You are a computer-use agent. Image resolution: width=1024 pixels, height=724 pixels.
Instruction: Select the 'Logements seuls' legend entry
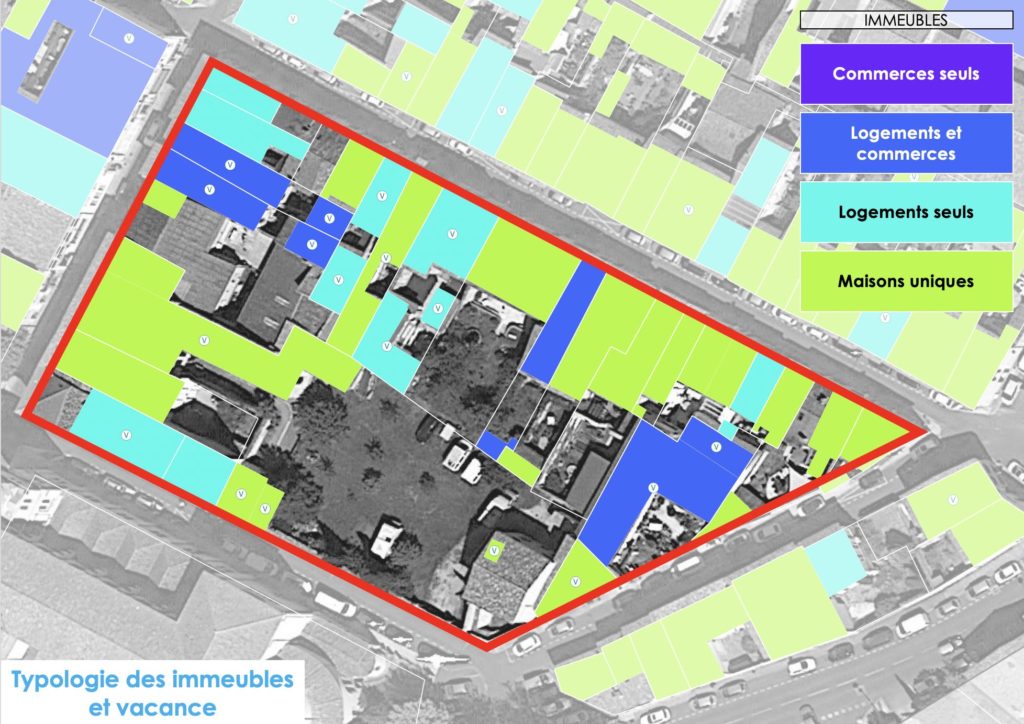click(905, 212)
